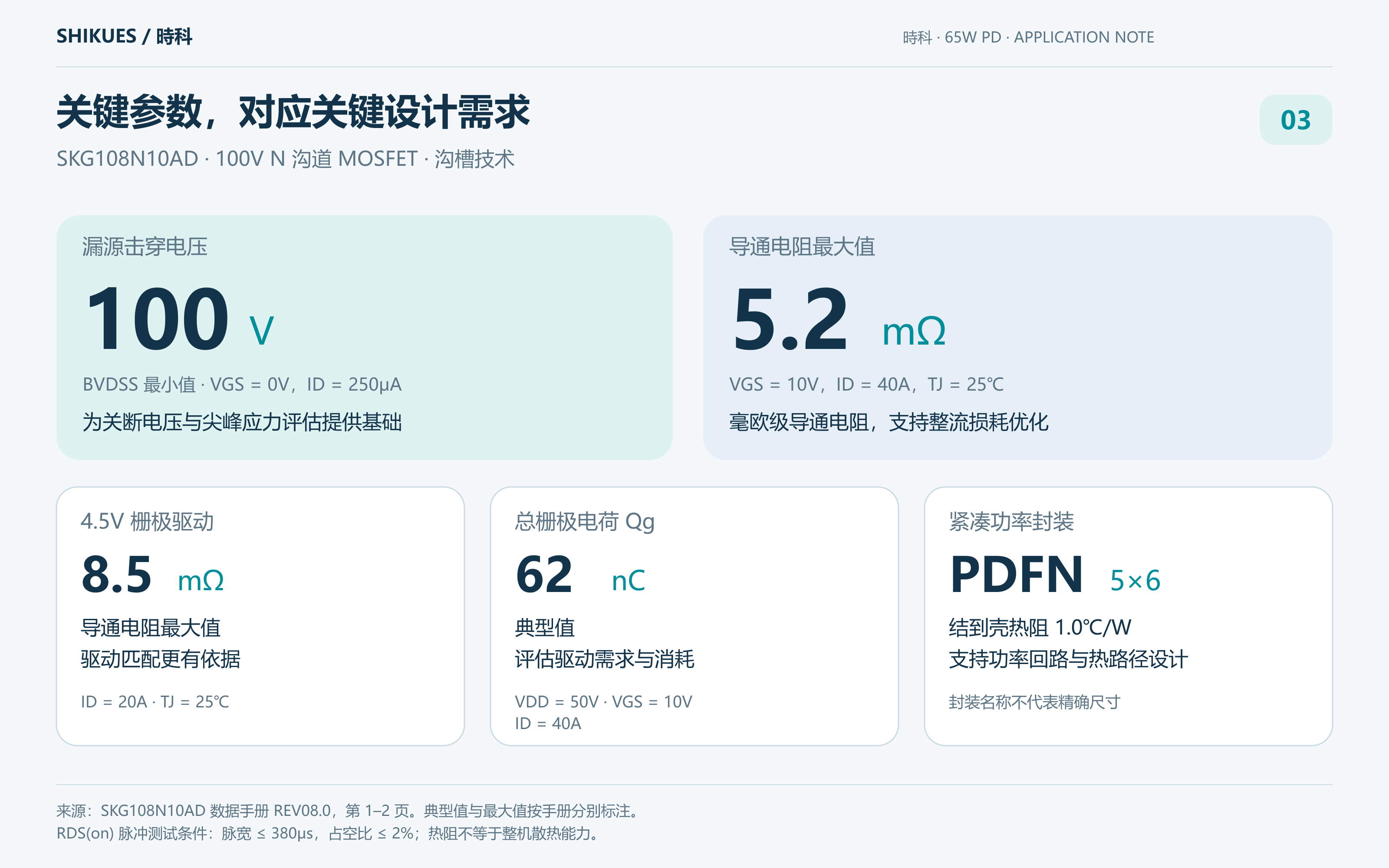The image size is (1389, 868).
Task: Click the '漏源击穿电压' card label
Action: pyautogui.click(x=145, y=246)
